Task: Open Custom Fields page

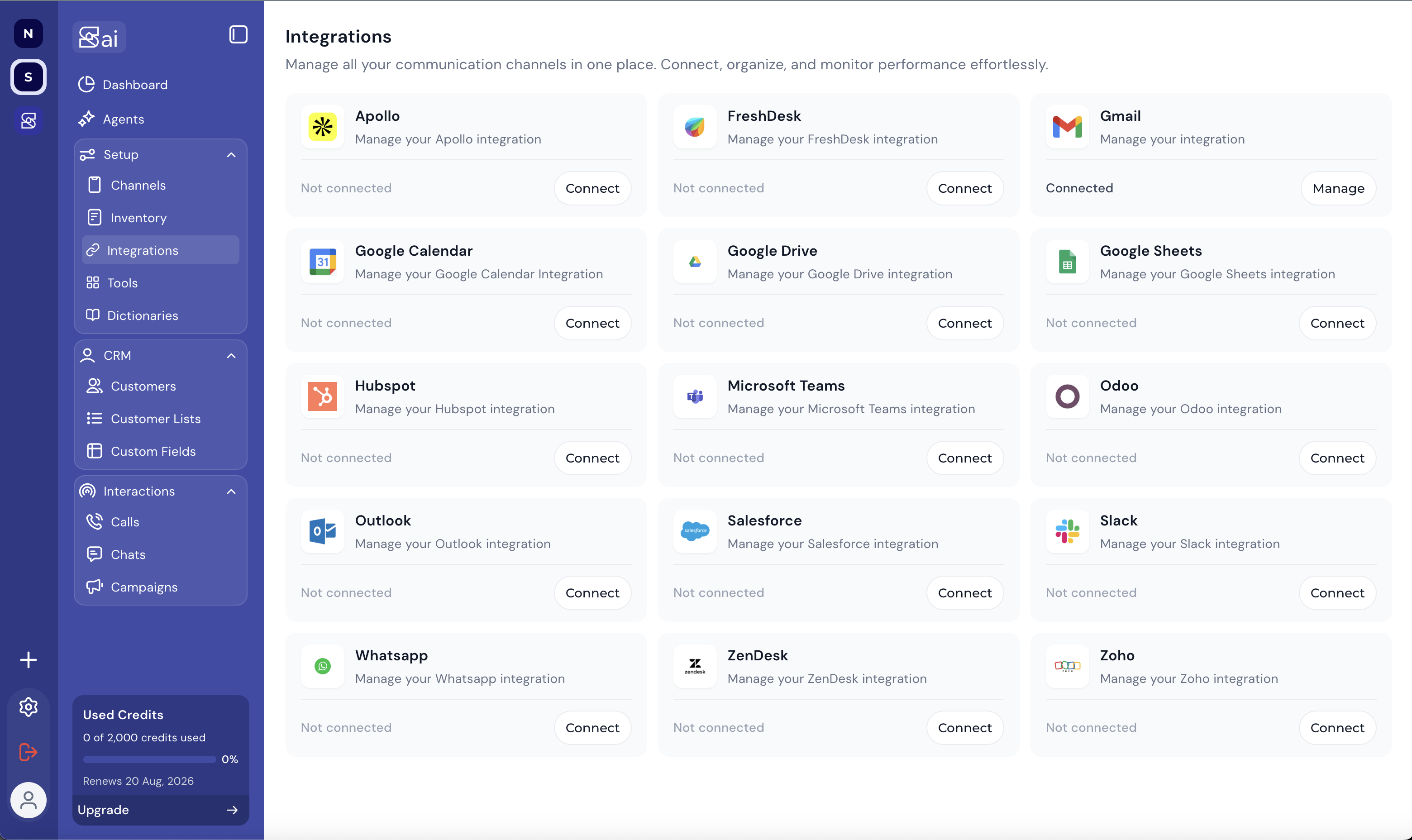Action: pos(160,451)
